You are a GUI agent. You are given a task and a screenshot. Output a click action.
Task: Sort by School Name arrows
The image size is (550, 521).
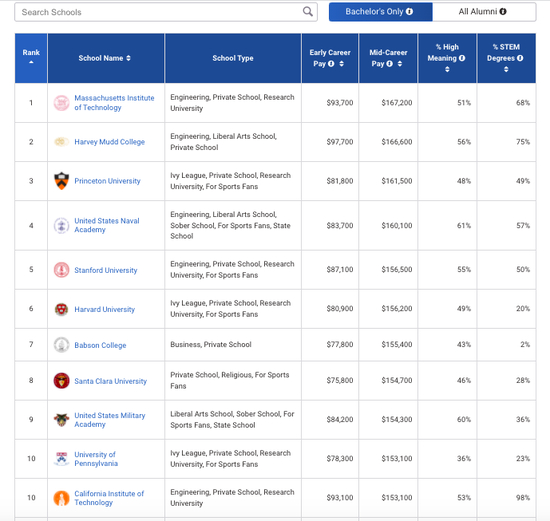point(128,58)
